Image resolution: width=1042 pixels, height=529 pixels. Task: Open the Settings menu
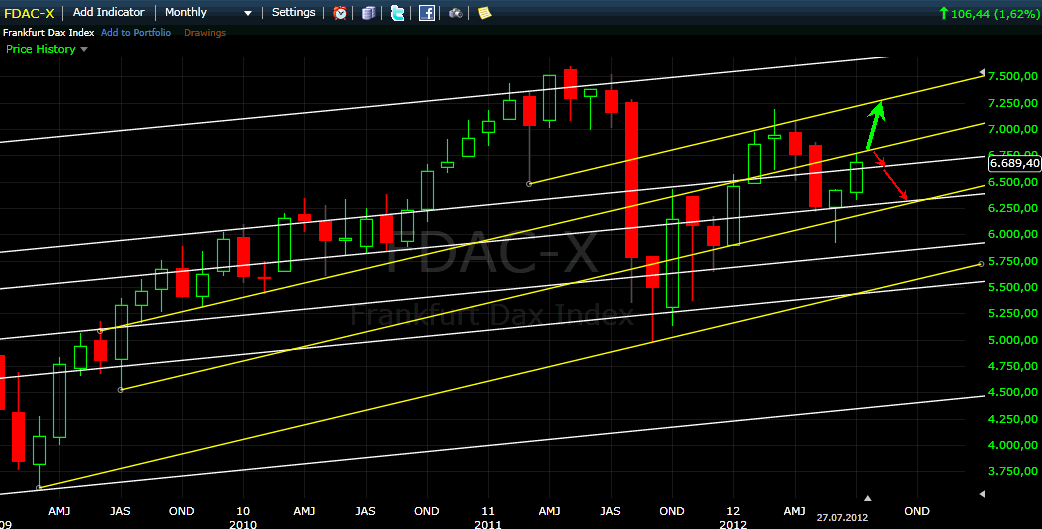point(294,12)
